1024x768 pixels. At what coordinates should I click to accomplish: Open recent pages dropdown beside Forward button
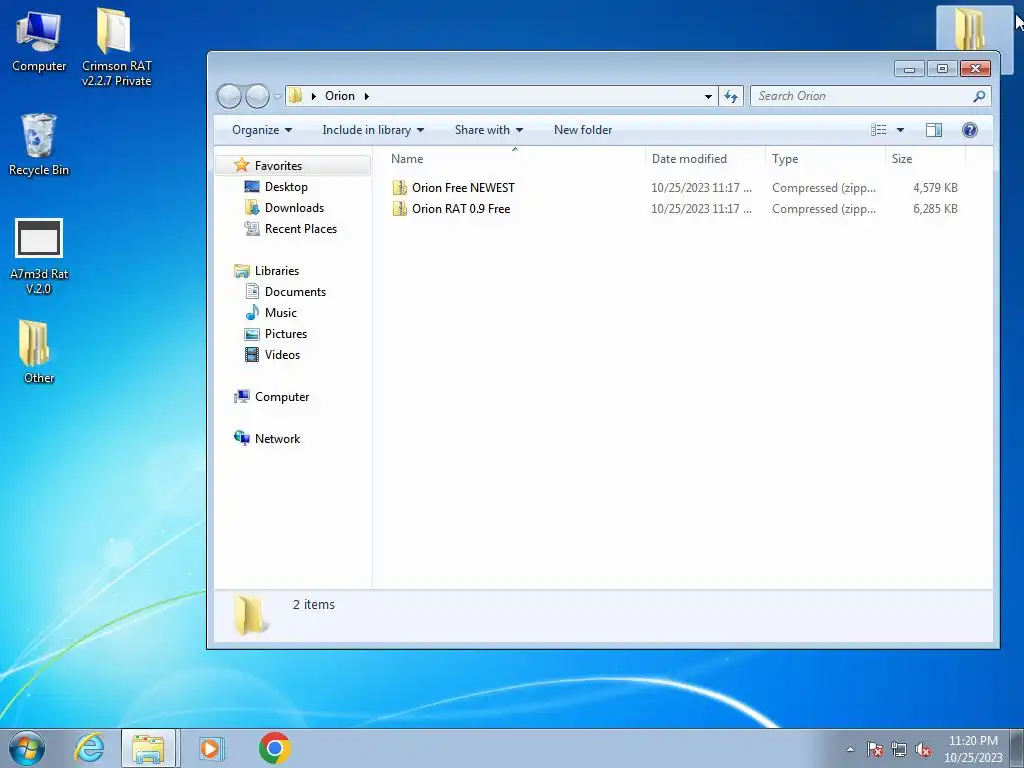(277, 97)
